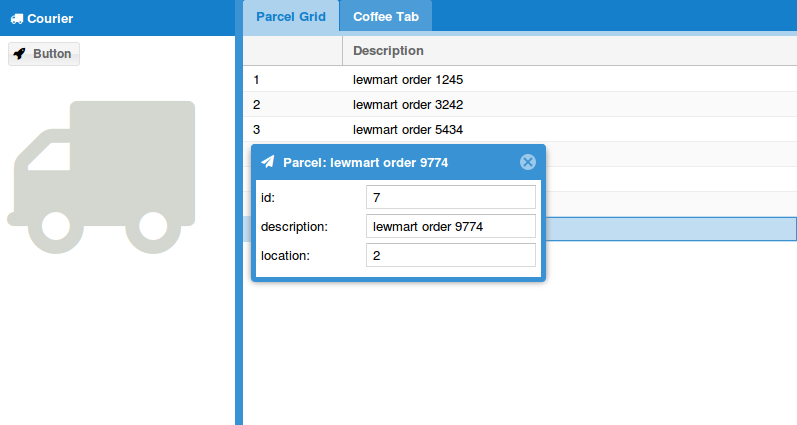Screen dimensions: 797x425
Task: Select the row lewmart order 5434
Action: (x=520, y=130)
